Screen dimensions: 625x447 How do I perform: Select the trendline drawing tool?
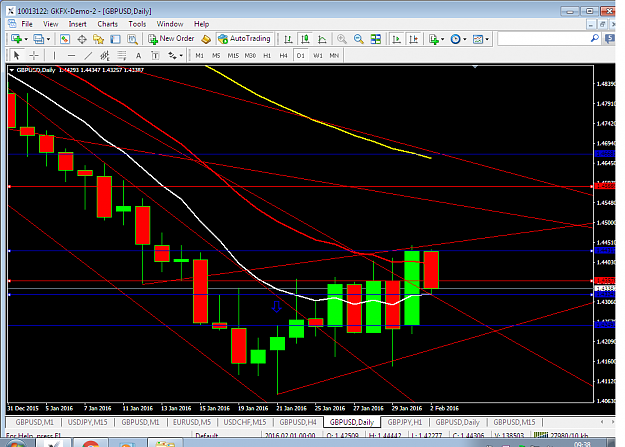point(88,55)
